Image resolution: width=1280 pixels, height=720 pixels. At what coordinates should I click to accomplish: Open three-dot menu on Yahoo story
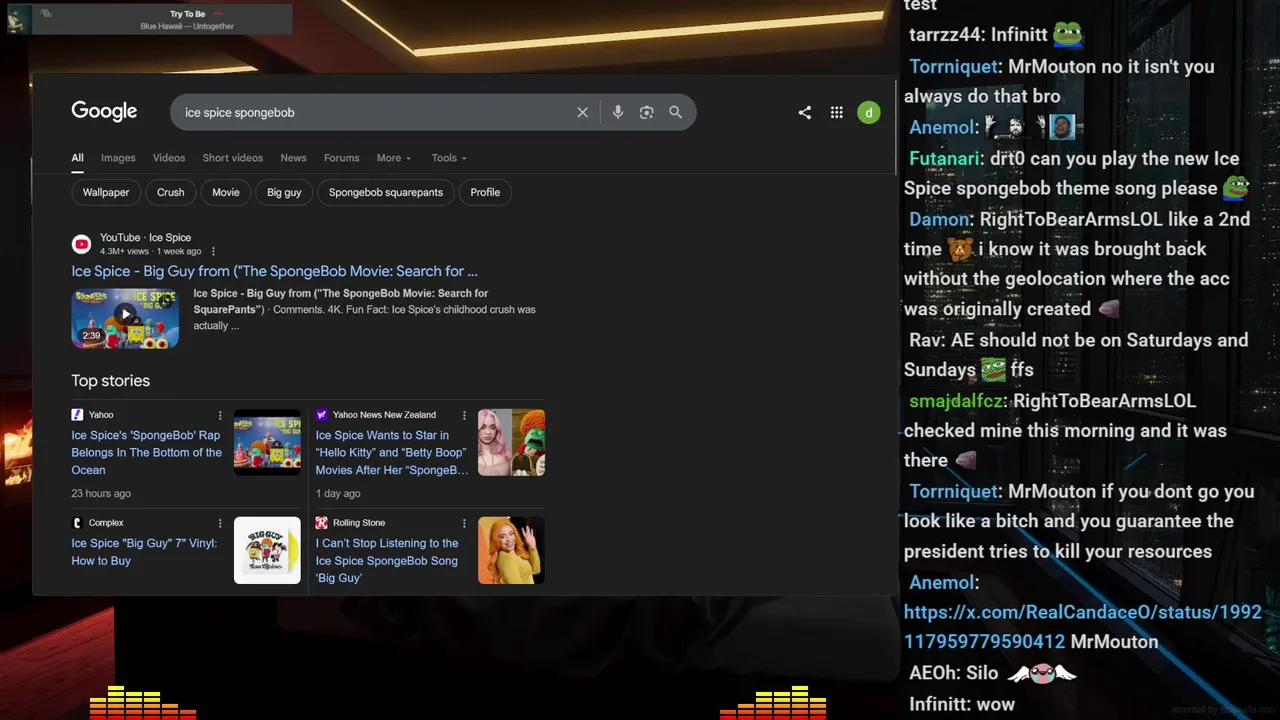[x=220, y=415]
